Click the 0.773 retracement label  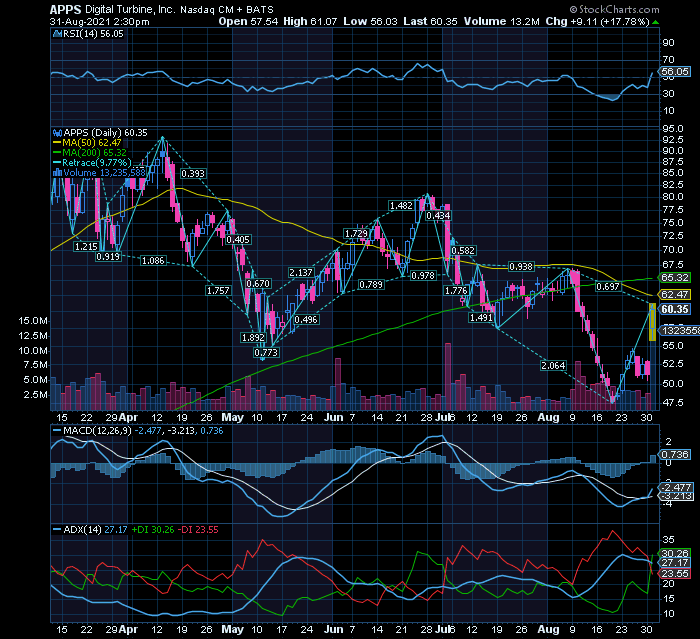pos(266,353)
